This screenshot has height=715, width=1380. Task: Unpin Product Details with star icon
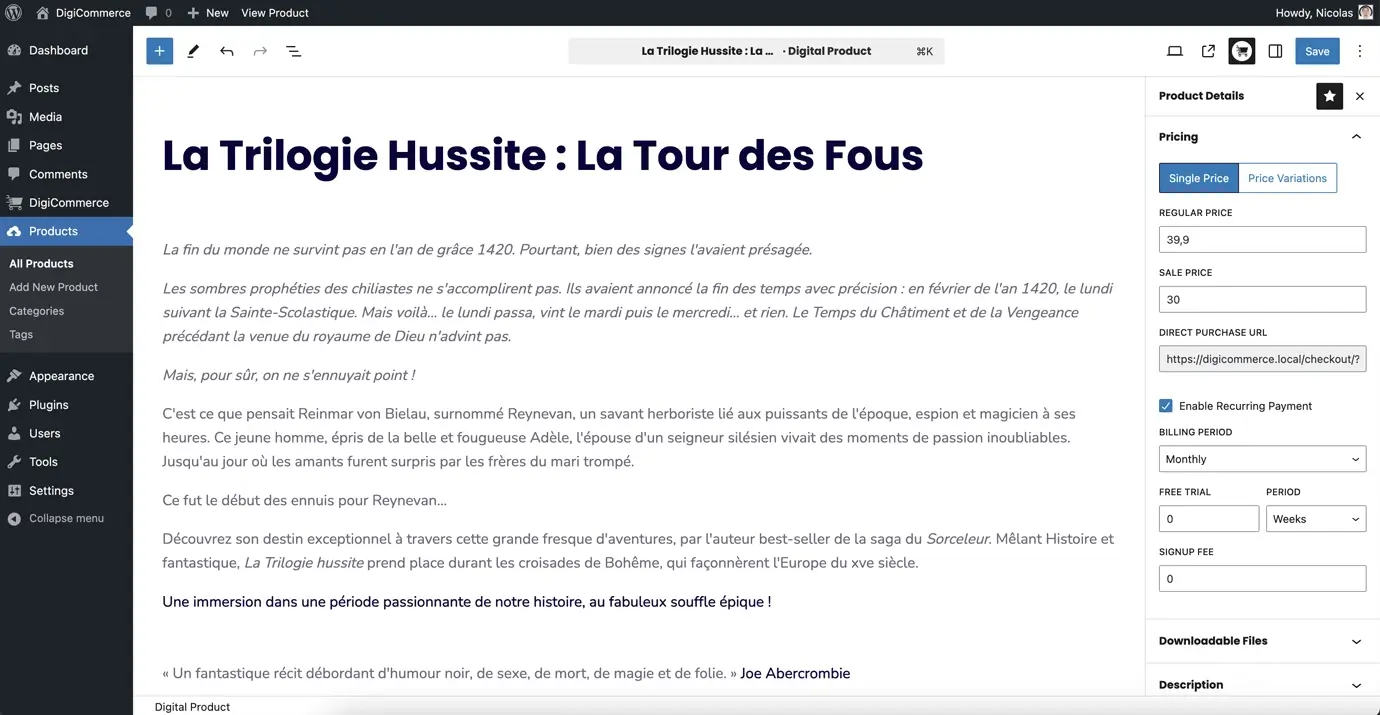[x=1329, y=96]
